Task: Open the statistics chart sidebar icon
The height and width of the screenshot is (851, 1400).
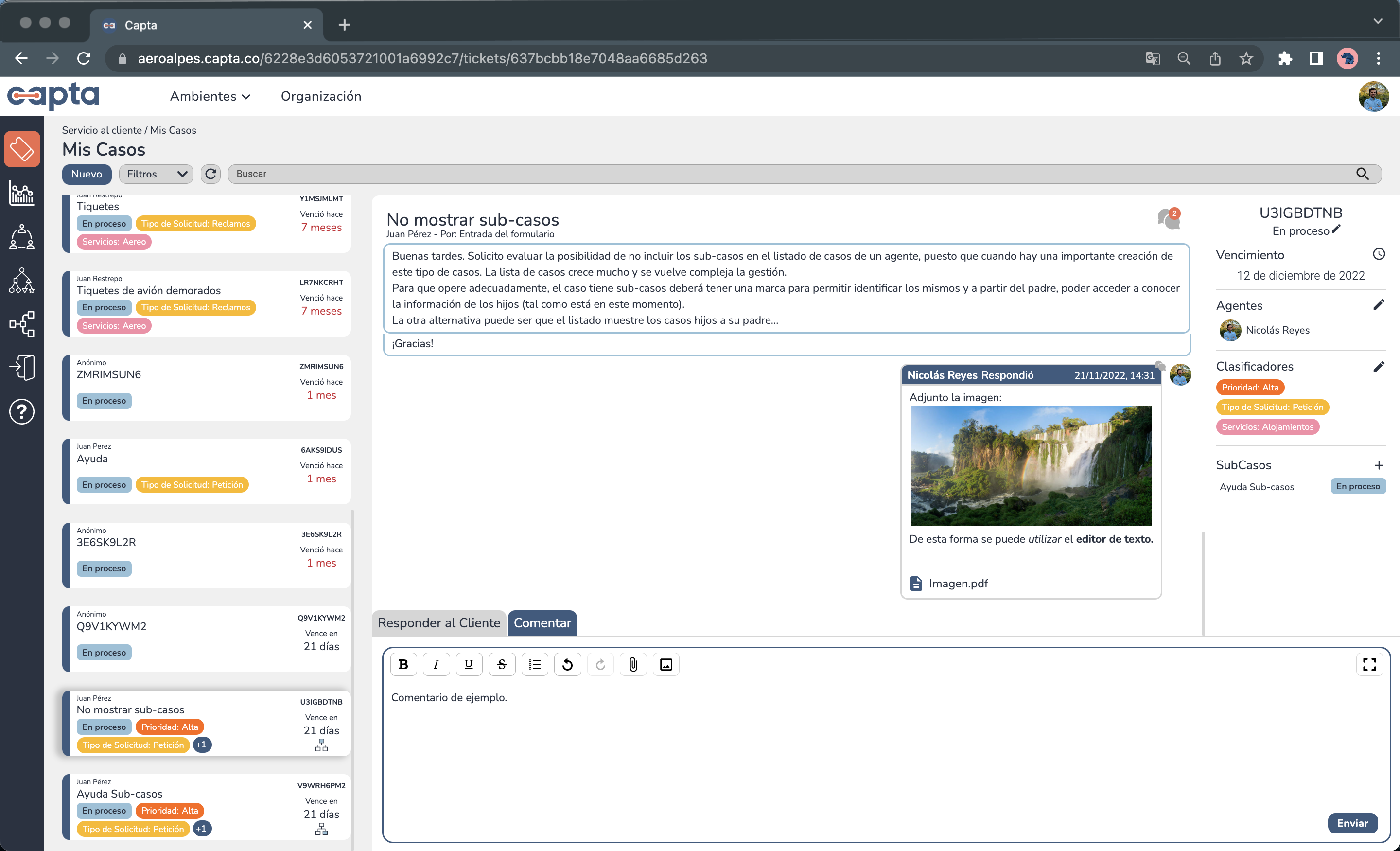Action: [21, 193]
